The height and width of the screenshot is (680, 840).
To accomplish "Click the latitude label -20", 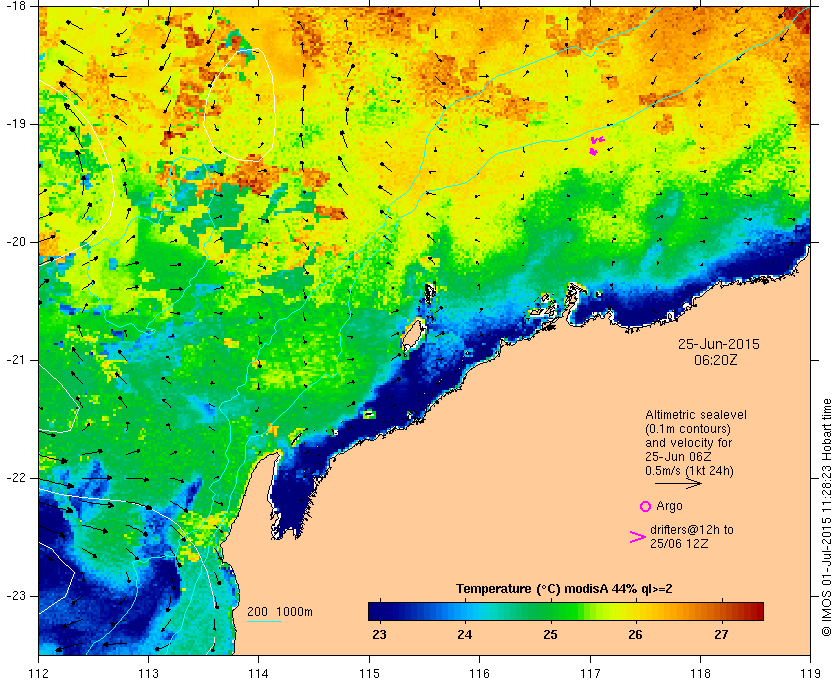I will 16,242.
